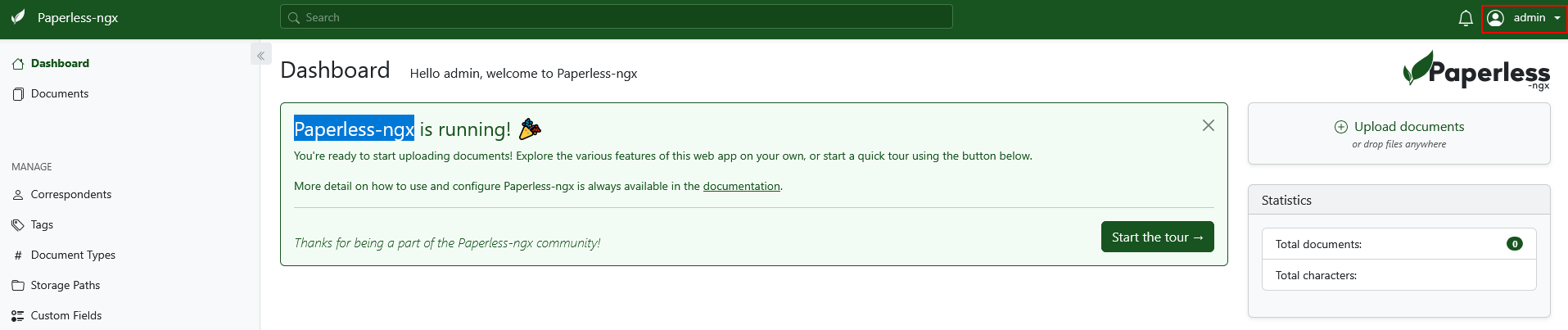Image resolution: width=1568 pixels, height=330 pixels.
Task: Dismiss the welcome banner with the X
Action: coord(1209,125)
